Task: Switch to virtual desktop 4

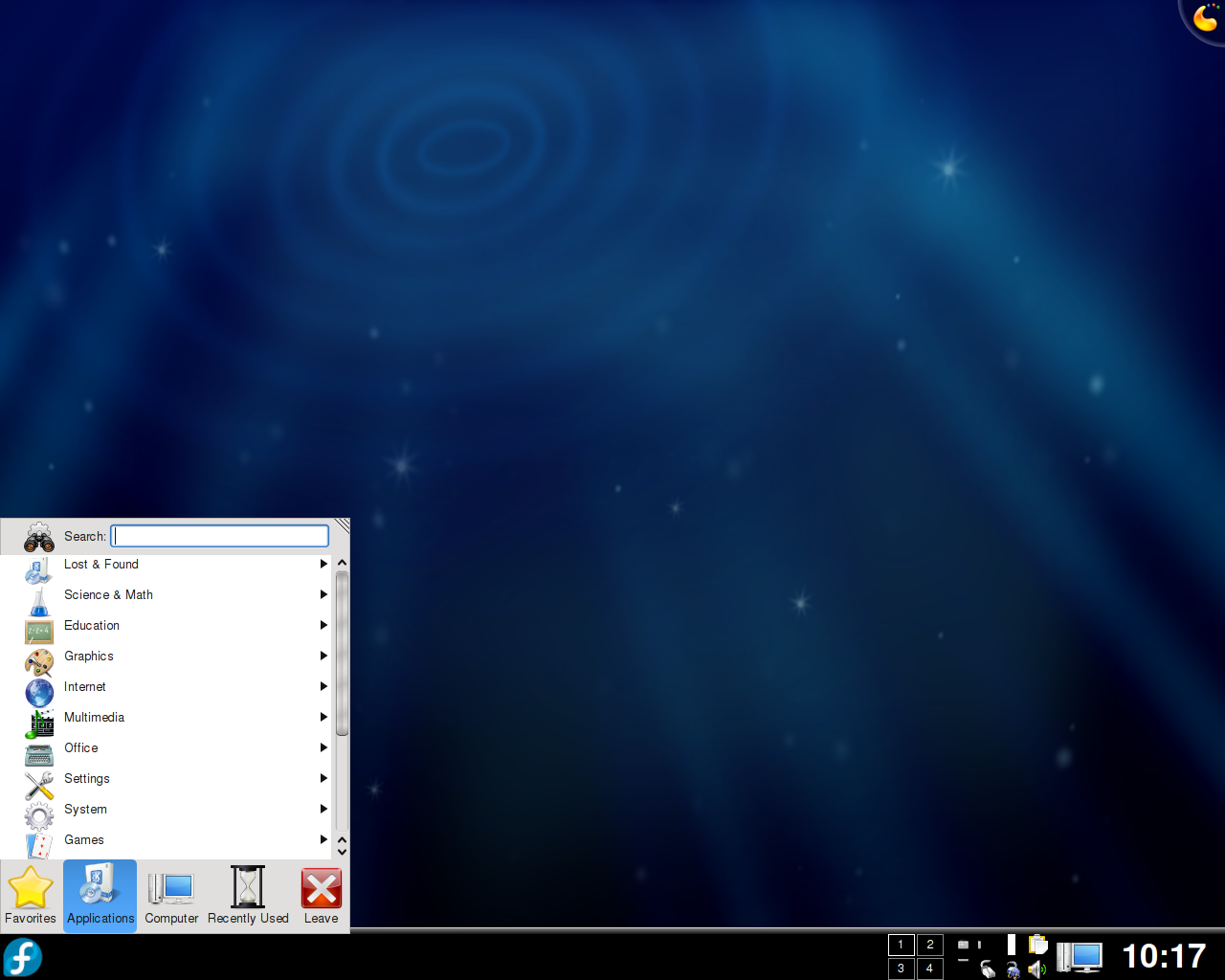Action: click(929, 969)
